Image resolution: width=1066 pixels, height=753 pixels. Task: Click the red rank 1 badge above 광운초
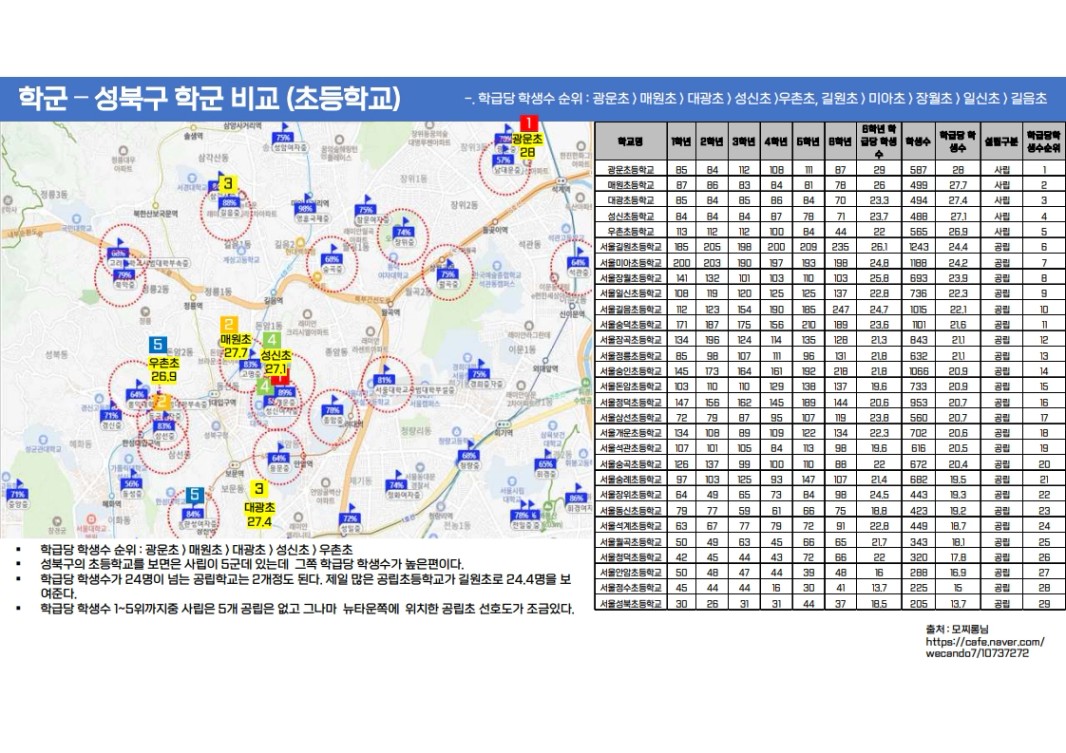528,124
